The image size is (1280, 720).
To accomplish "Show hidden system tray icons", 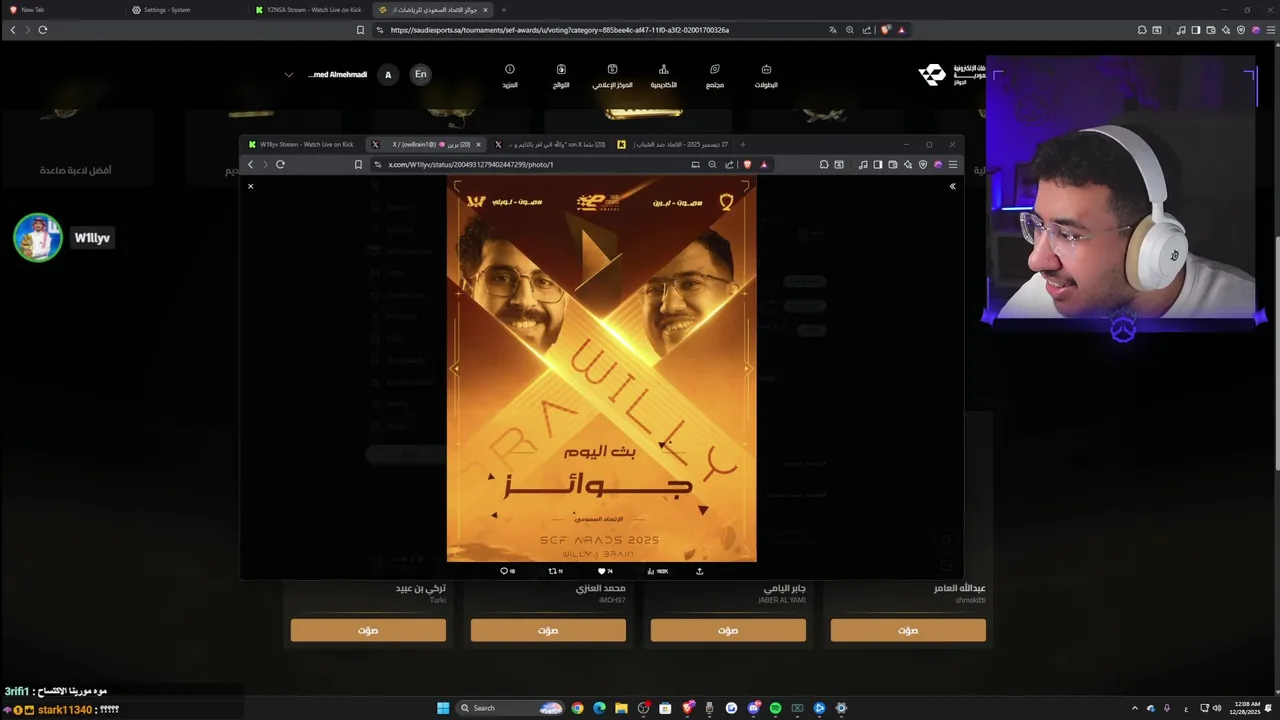I will 1134,708.
